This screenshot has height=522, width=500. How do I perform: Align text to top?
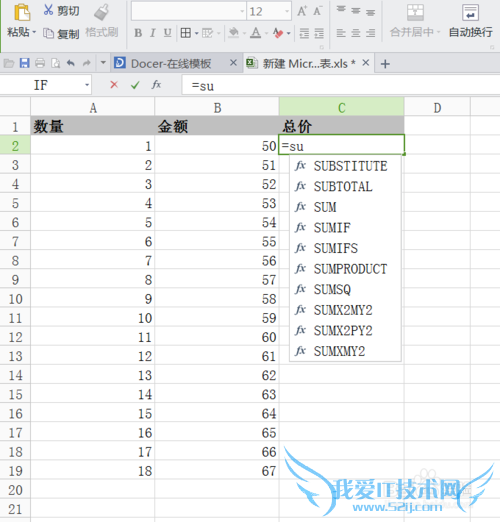point(341,10)
